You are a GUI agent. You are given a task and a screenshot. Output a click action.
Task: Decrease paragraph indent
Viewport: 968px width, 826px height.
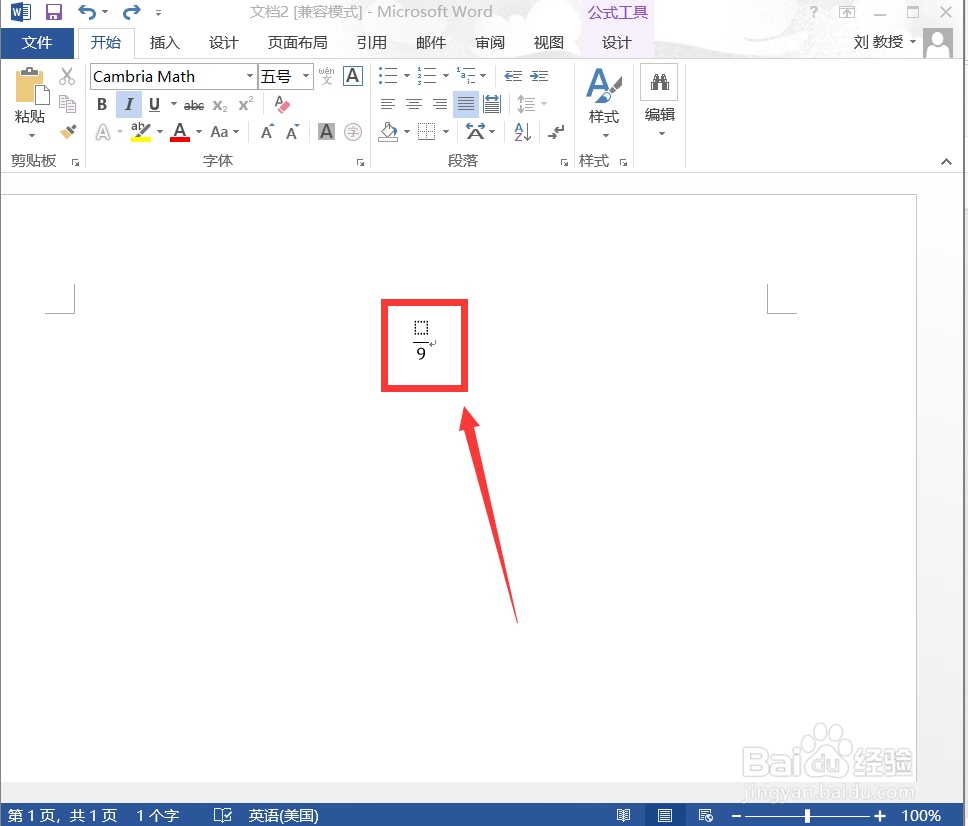(513, 76)
